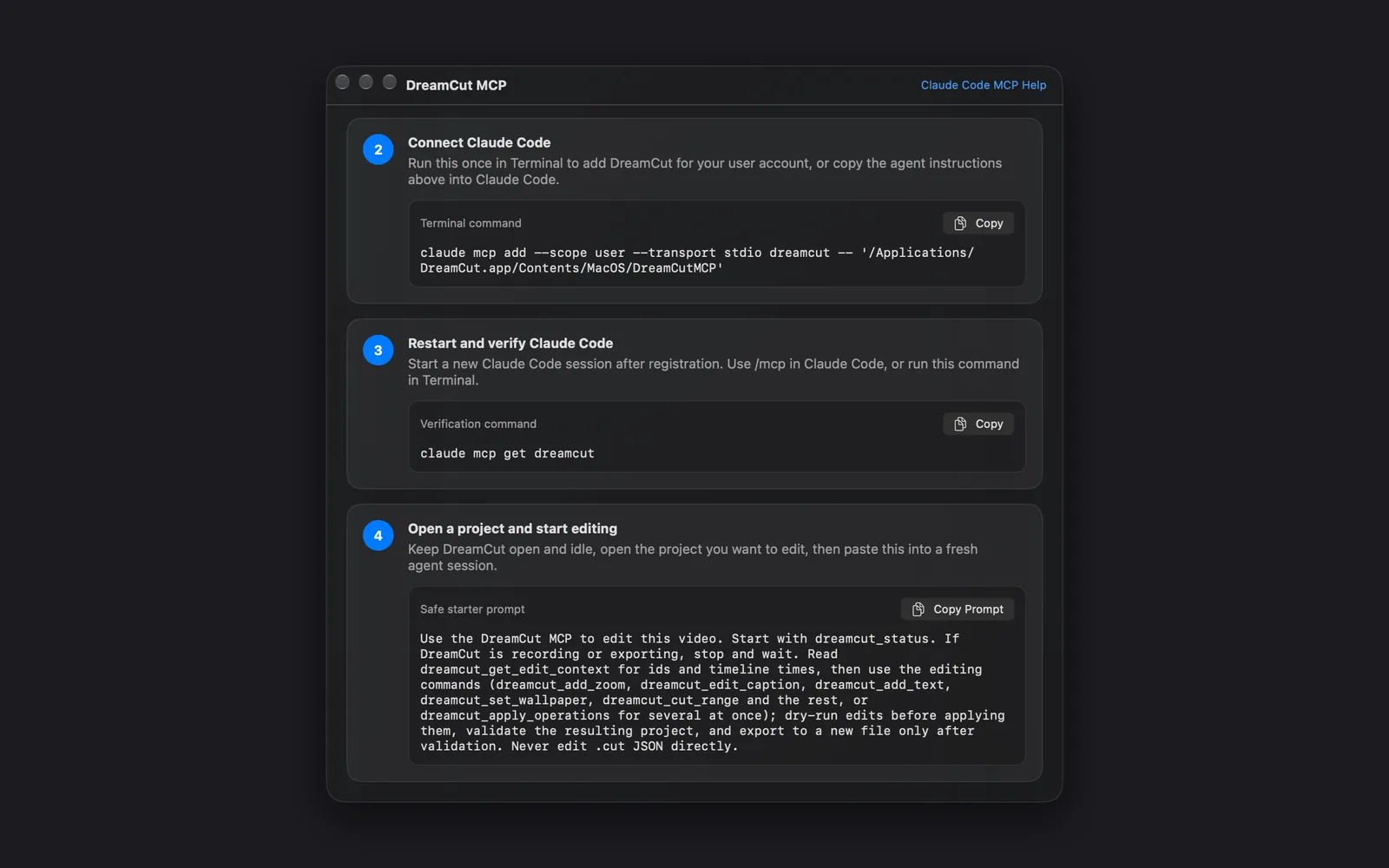Click the Copy Prompt button
The height and width of the screenshot is (868, 1389).
(x=958, y=609)
